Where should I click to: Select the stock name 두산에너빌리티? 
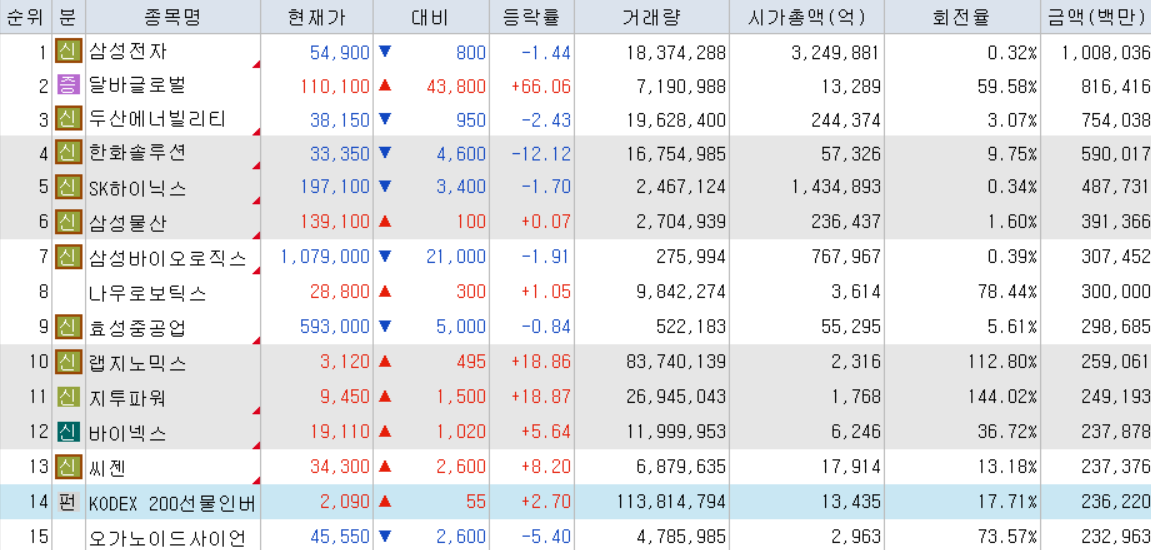pos(157,120)
